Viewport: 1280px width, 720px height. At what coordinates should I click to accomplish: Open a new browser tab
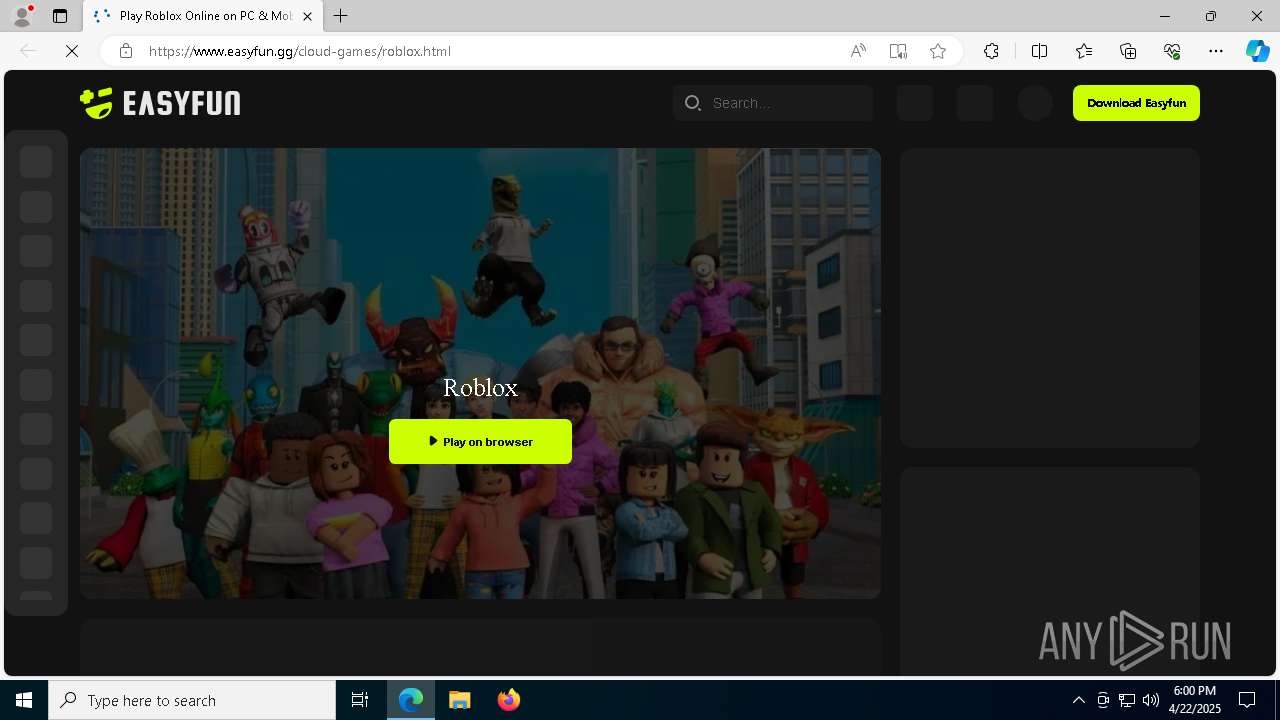click(x=341, y=16)
